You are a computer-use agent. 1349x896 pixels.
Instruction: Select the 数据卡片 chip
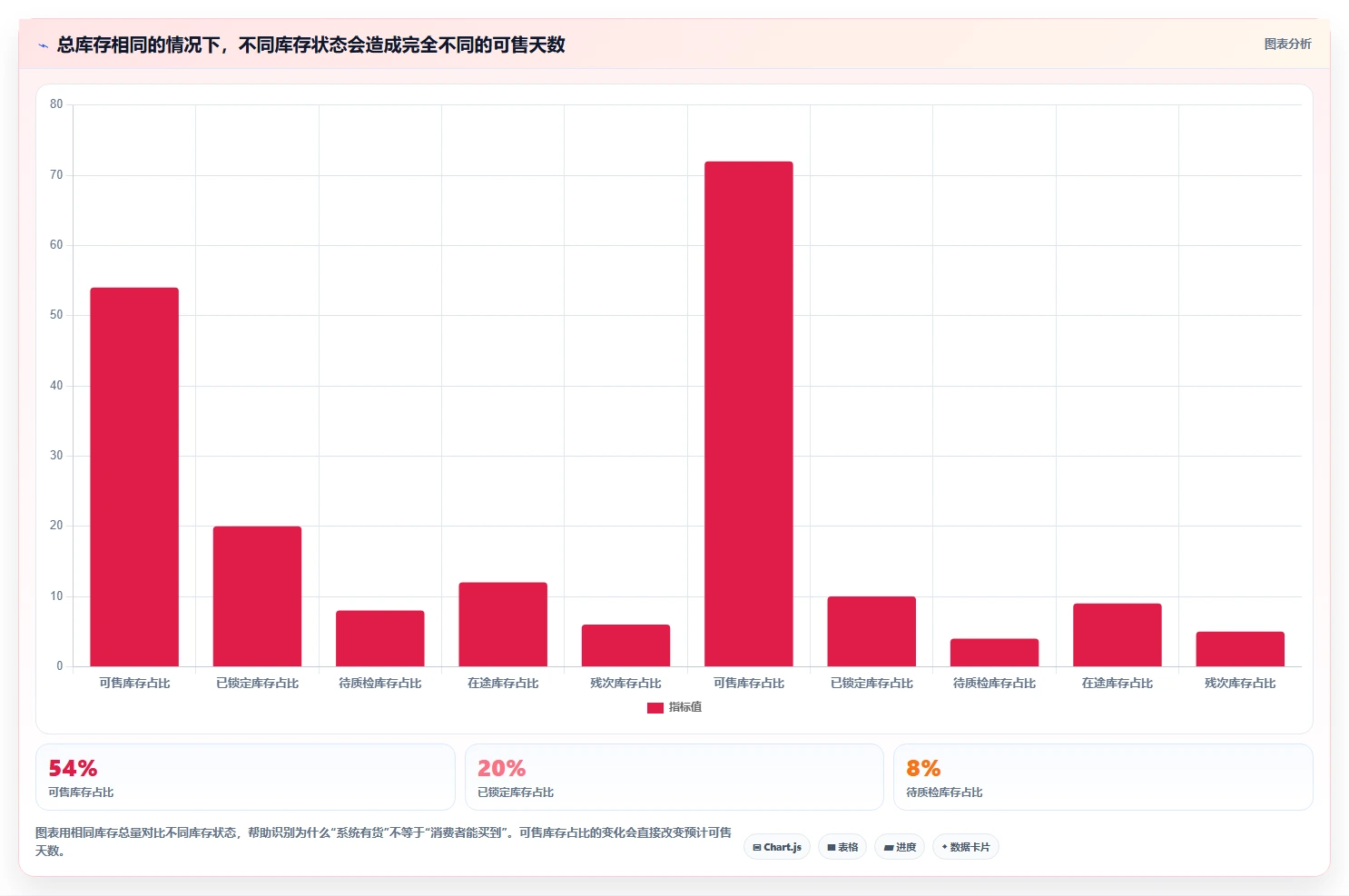(966, 847)
